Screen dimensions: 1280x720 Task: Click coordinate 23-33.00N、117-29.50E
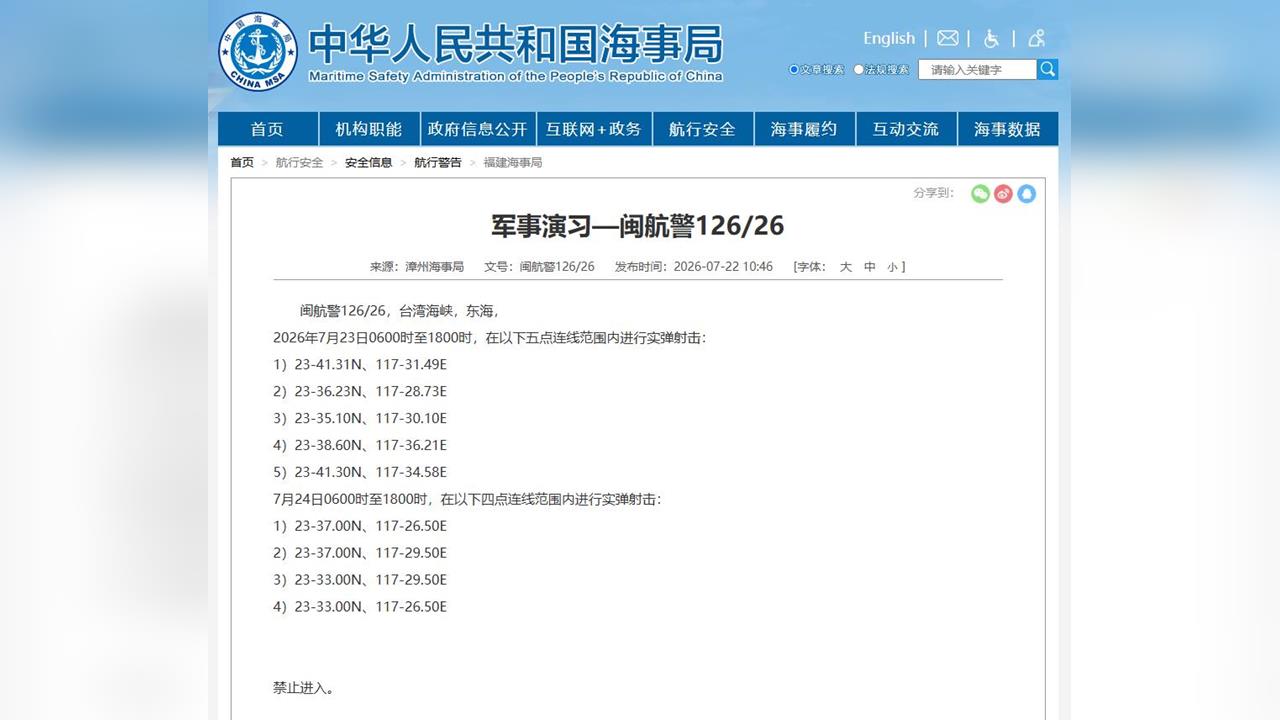pyautogui.click(x=371, y=581)
